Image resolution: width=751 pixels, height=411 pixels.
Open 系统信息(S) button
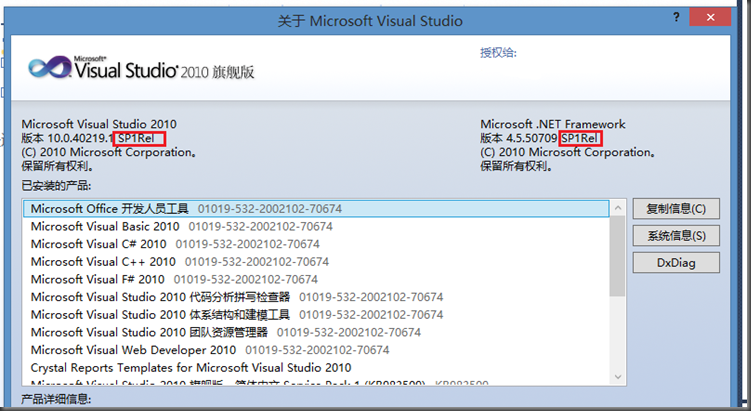point(676,236)
